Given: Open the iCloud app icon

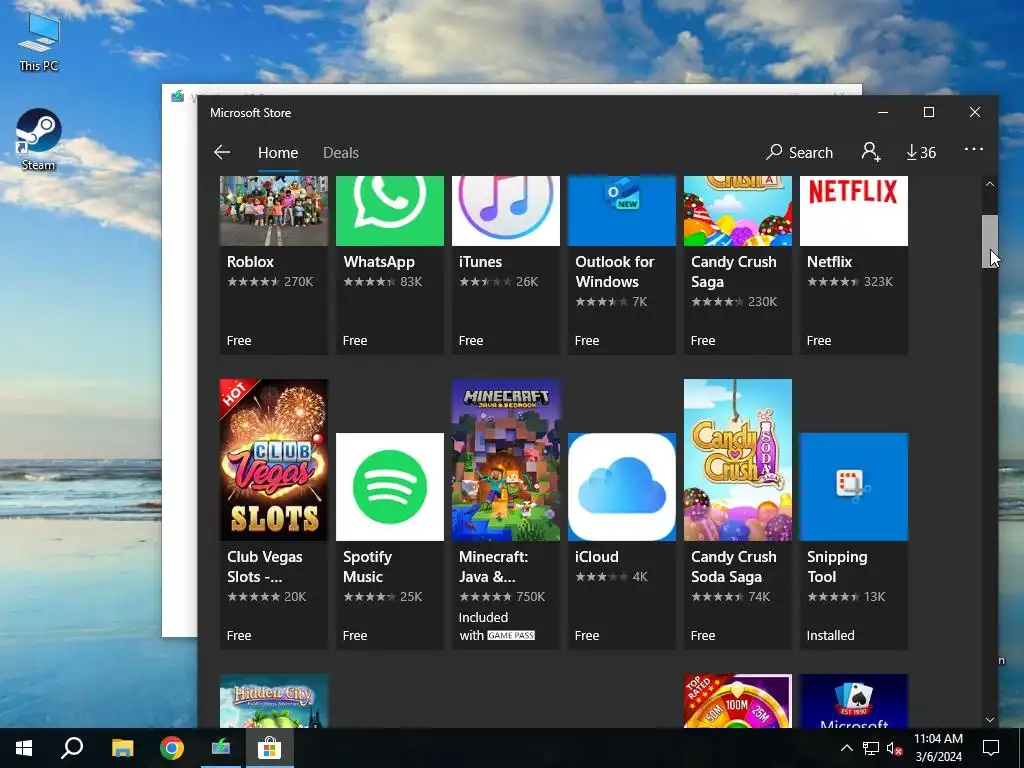Looking at the screenshot, I should [x=622, y=487].
